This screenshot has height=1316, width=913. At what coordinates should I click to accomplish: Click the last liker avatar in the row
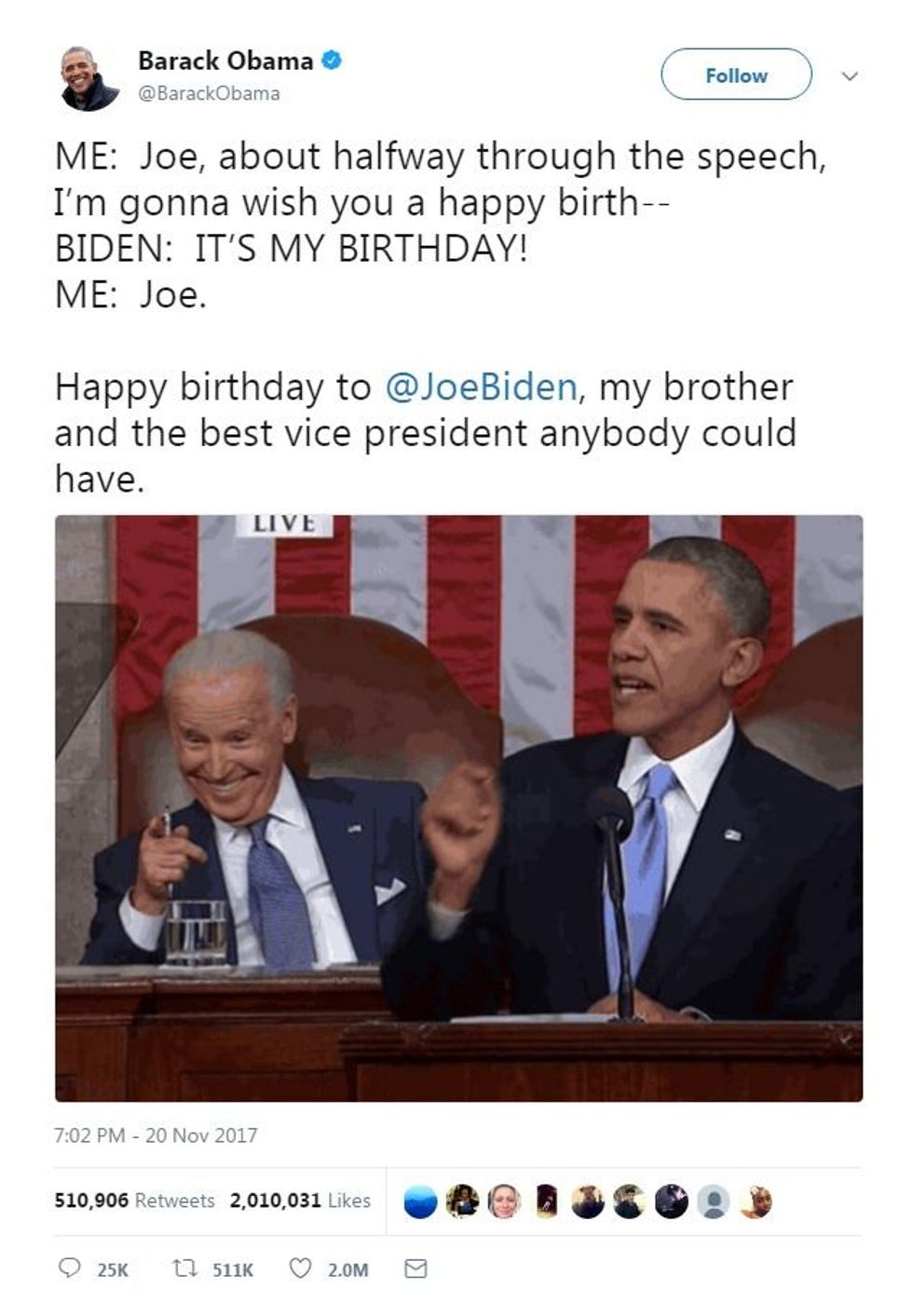tap(756, 1201)
